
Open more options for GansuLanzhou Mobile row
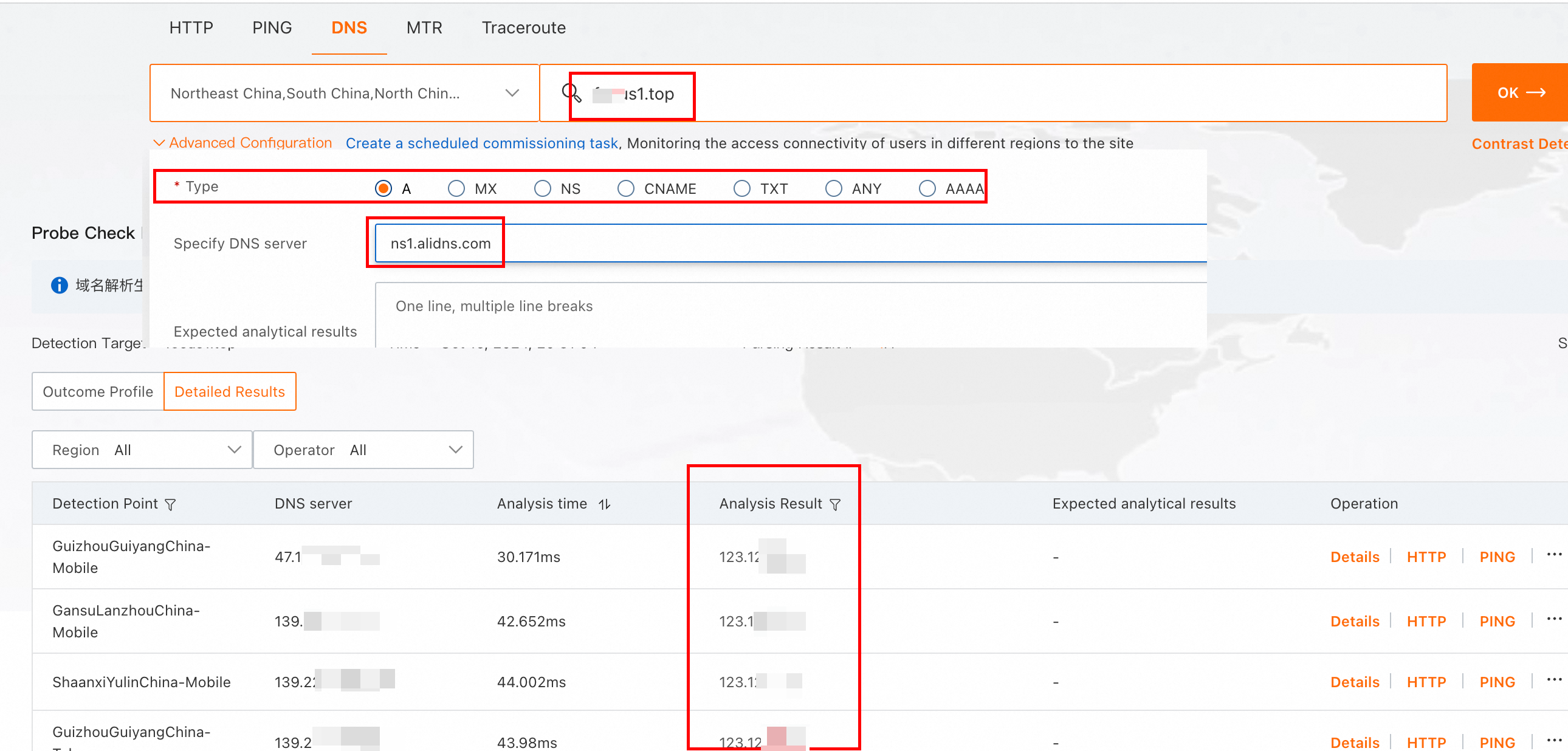(x=1553, y=620)
